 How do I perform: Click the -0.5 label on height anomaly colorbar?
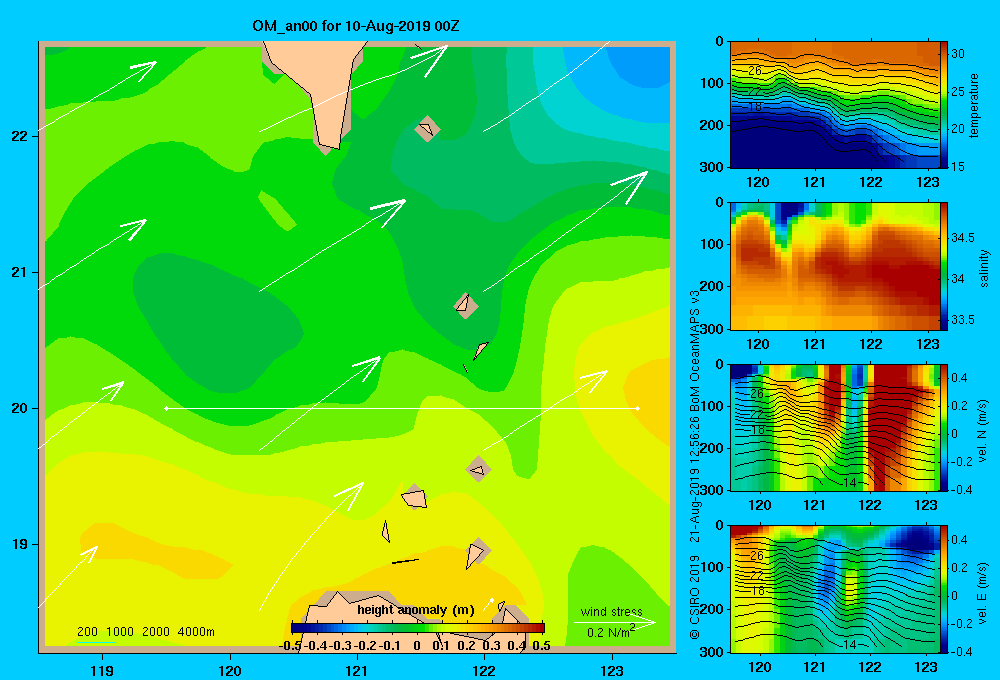coord(290,645)
